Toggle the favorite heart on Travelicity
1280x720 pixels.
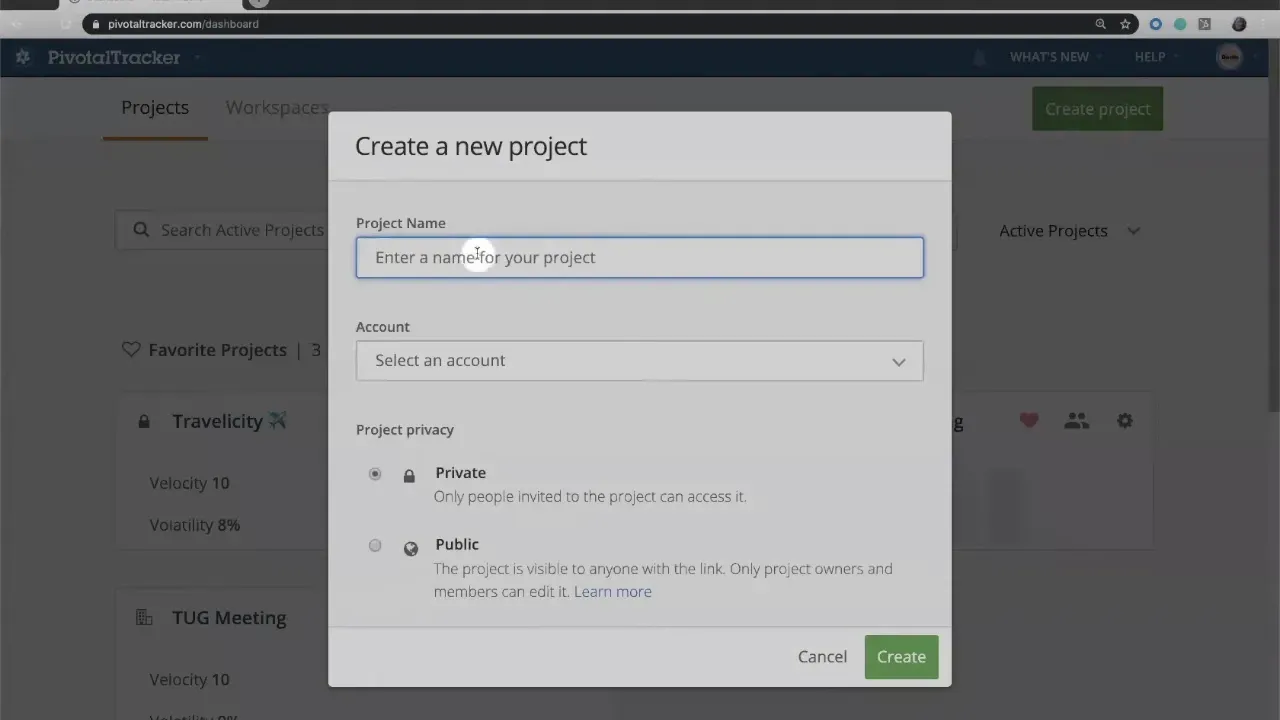click(x=1028, y=421)
